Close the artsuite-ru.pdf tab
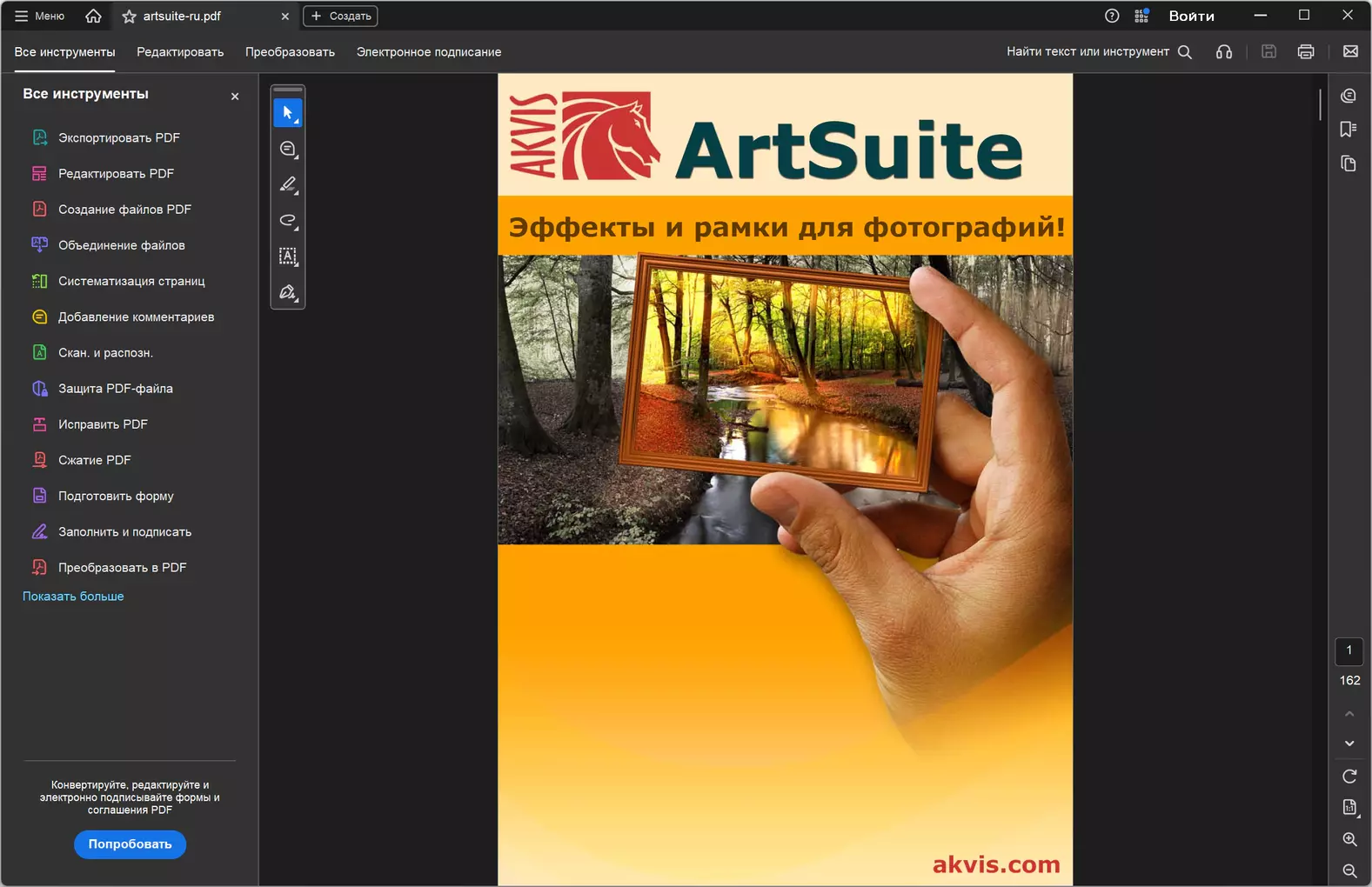This screenshot has width=1372, height=887. [284, 17]
